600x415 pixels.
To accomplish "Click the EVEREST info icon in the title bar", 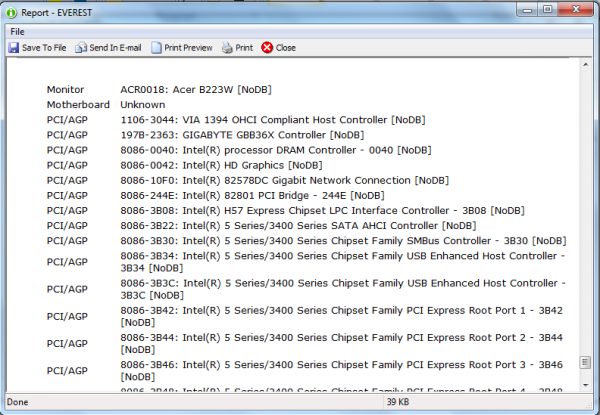I will point(11,13).
